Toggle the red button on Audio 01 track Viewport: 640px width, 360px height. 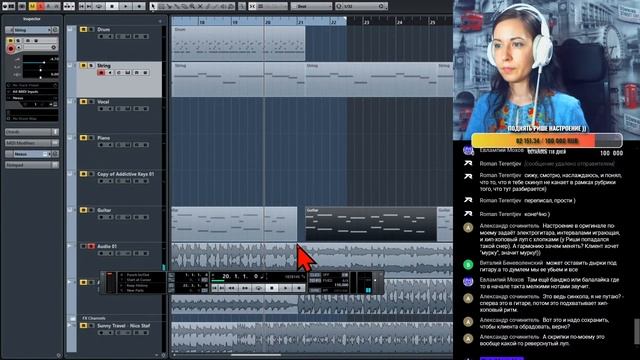click(91, 246)
